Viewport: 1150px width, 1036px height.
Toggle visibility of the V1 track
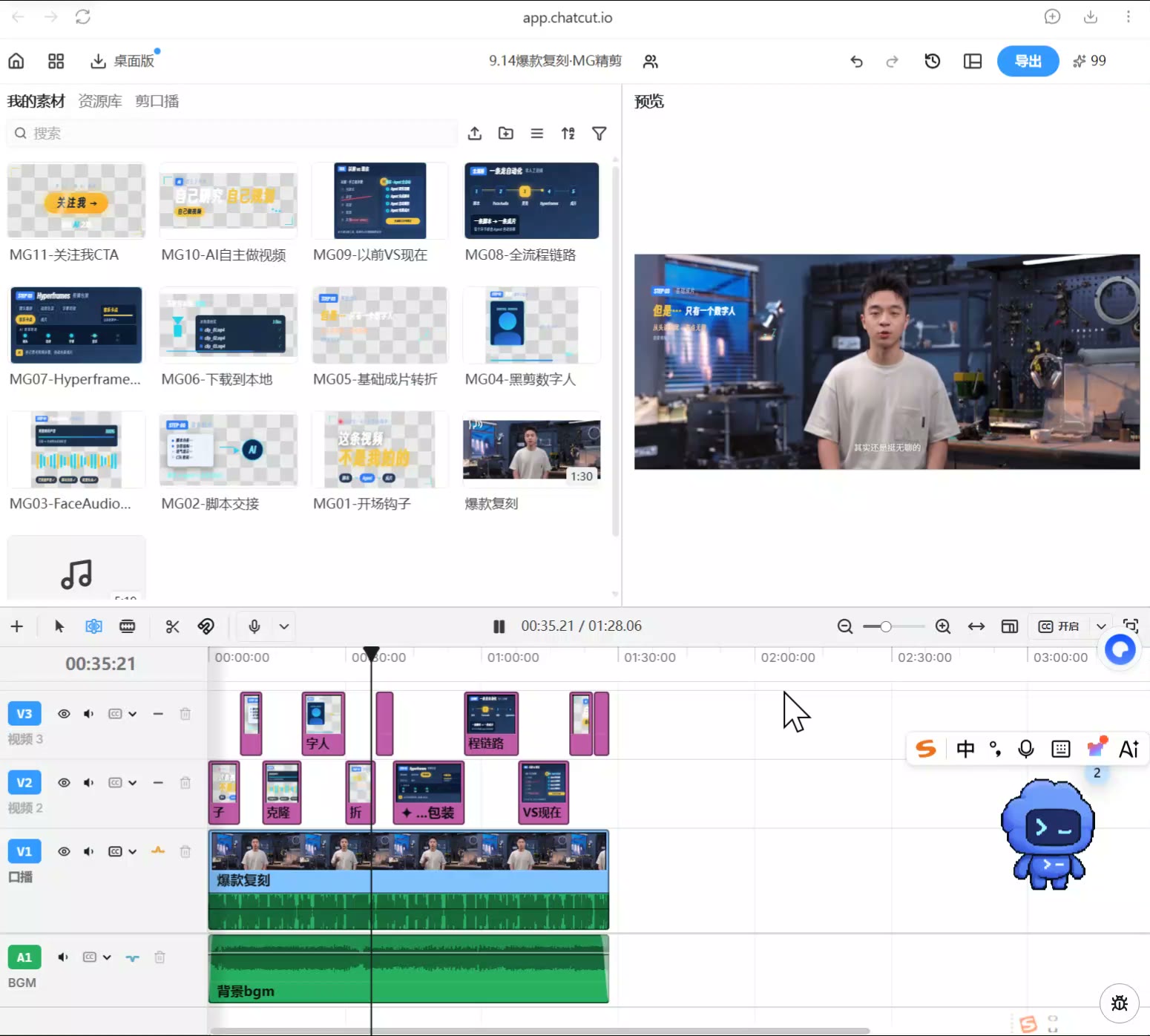click(65, 852)
